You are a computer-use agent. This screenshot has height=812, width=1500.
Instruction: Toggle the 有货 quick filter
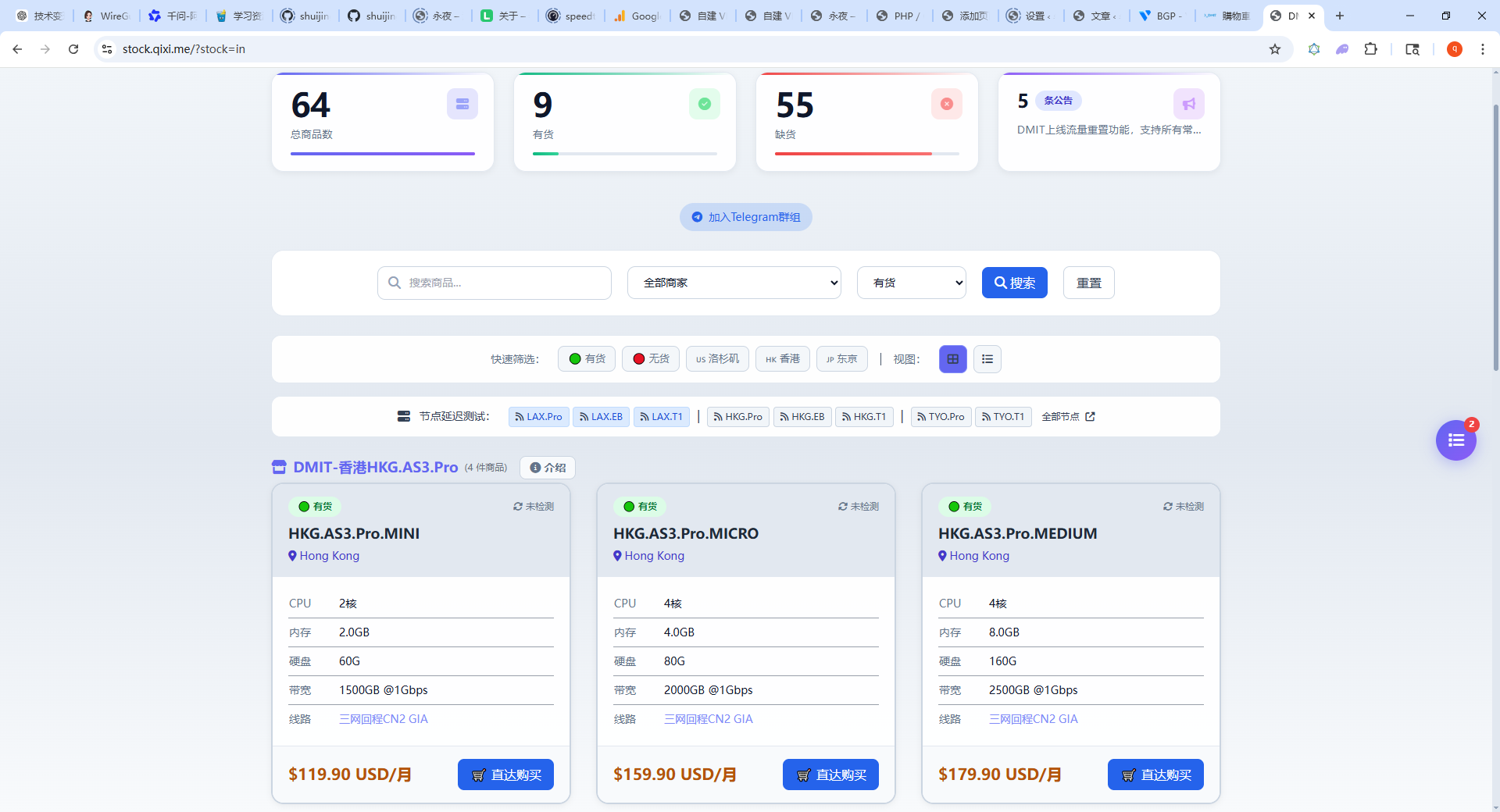coord(587,359)
